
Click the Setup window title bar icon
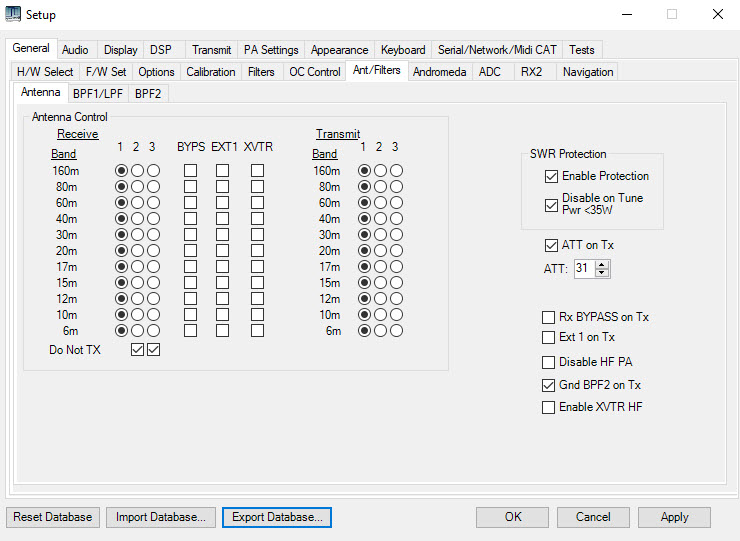coord(14,14)
